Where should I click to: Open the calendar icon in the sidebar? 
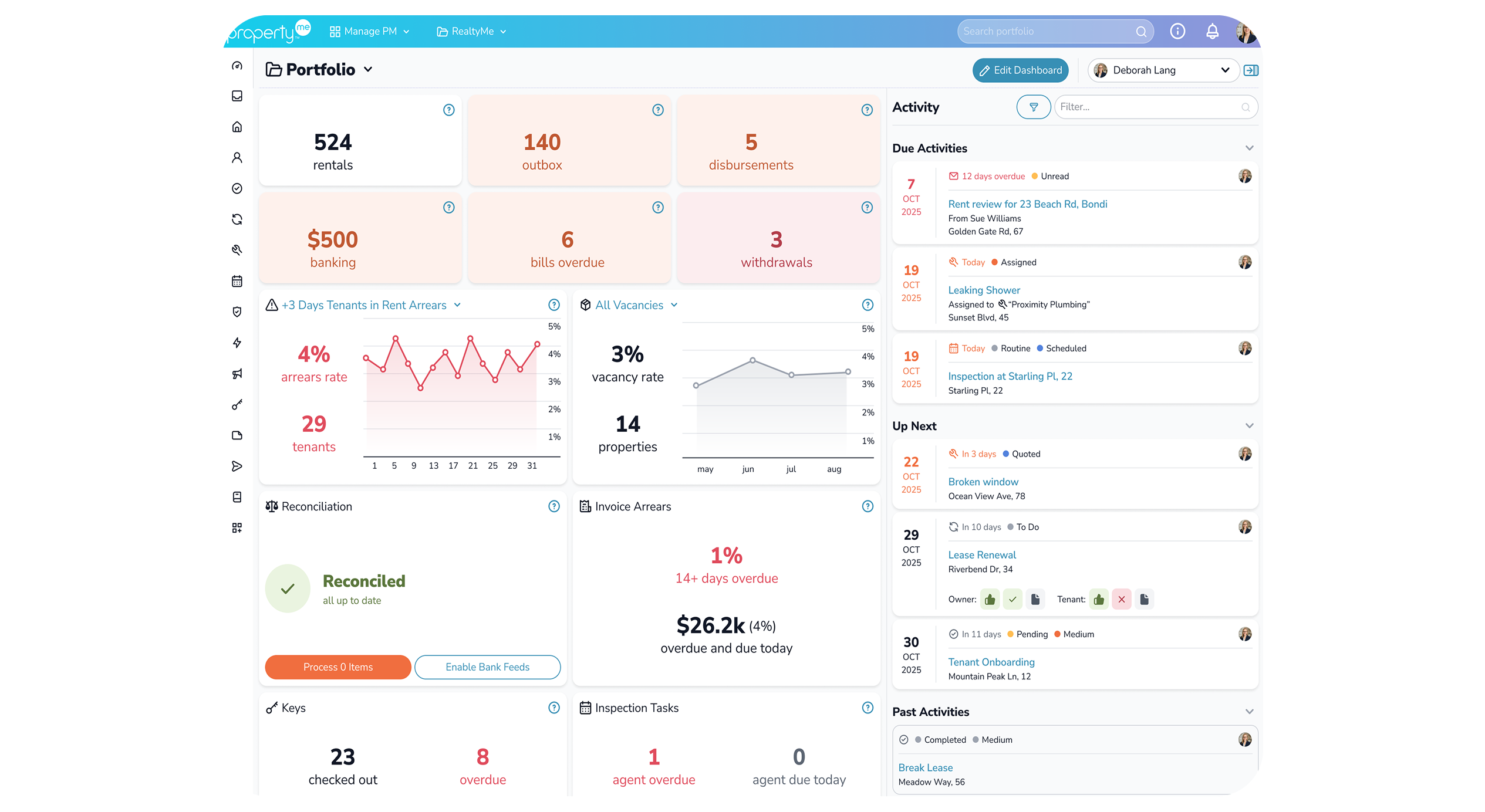(x=237, y=281)
